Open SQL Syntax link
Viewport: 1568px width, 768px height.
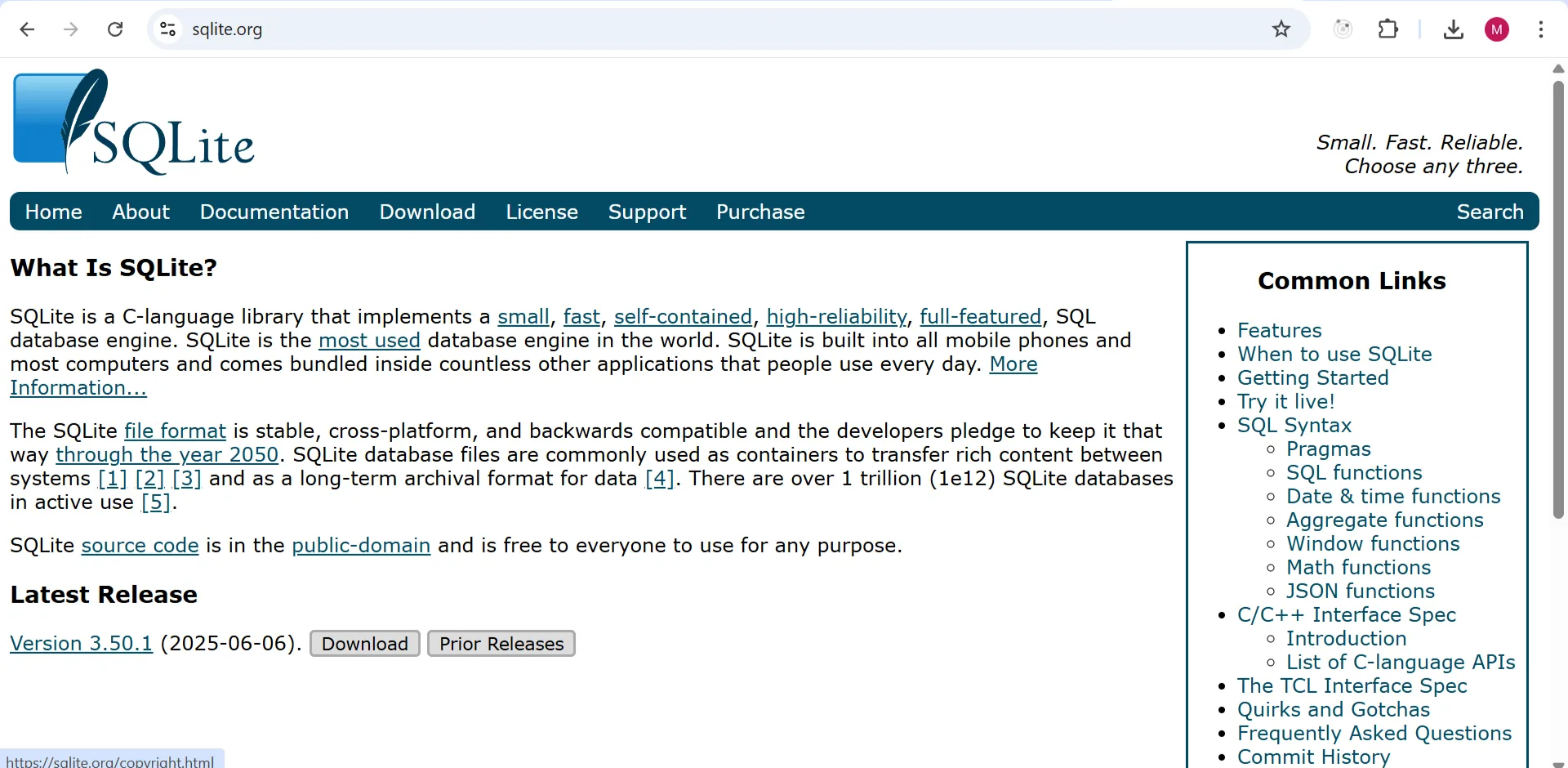(x=1294, y=425)
